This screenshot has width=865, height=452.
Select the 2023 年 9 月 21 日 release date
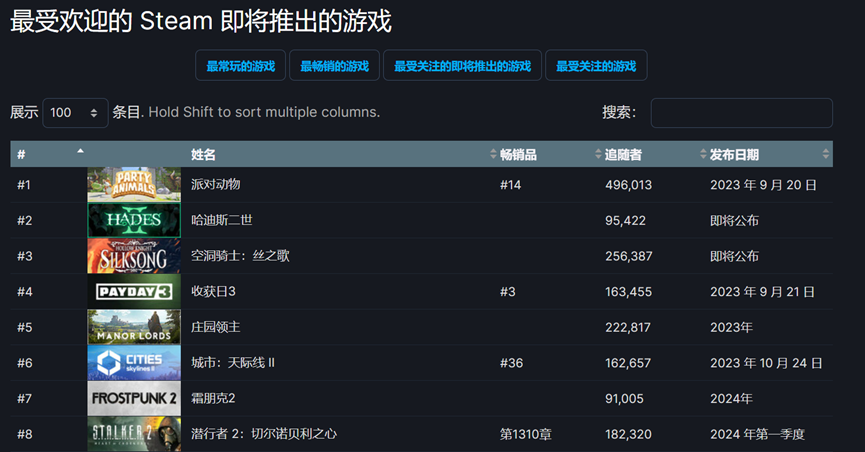pyautogui.click(x=762, y=292)
